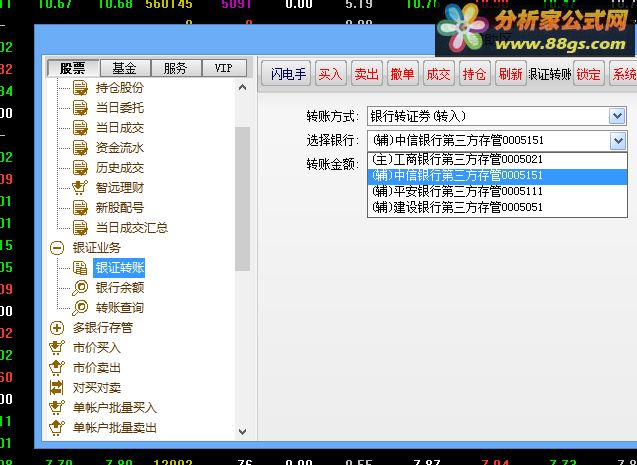Collapse the 银证业务 tree node

(57, 248)
